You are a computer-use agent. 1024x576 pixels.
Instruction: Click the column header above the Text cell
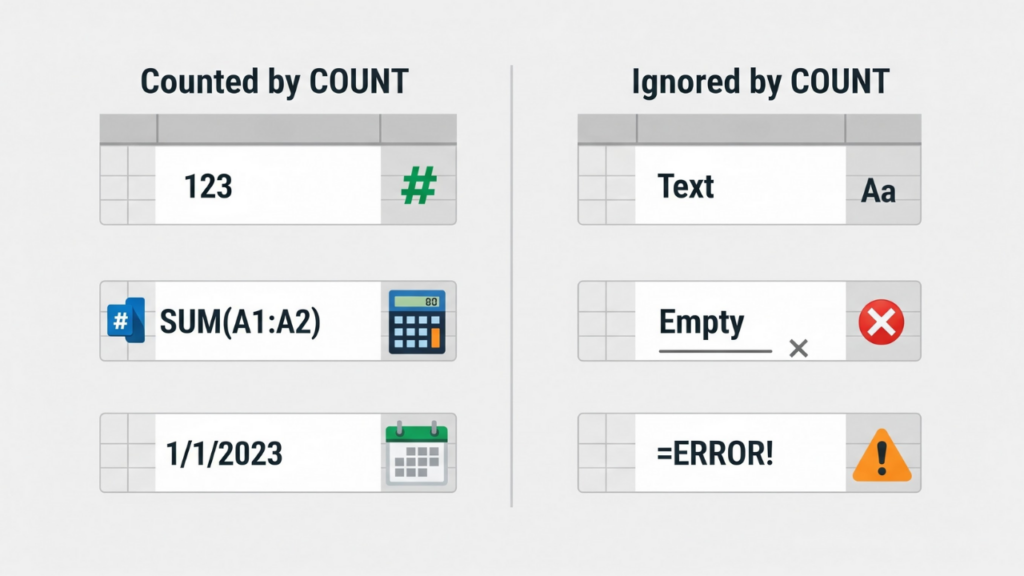(740, 129)
